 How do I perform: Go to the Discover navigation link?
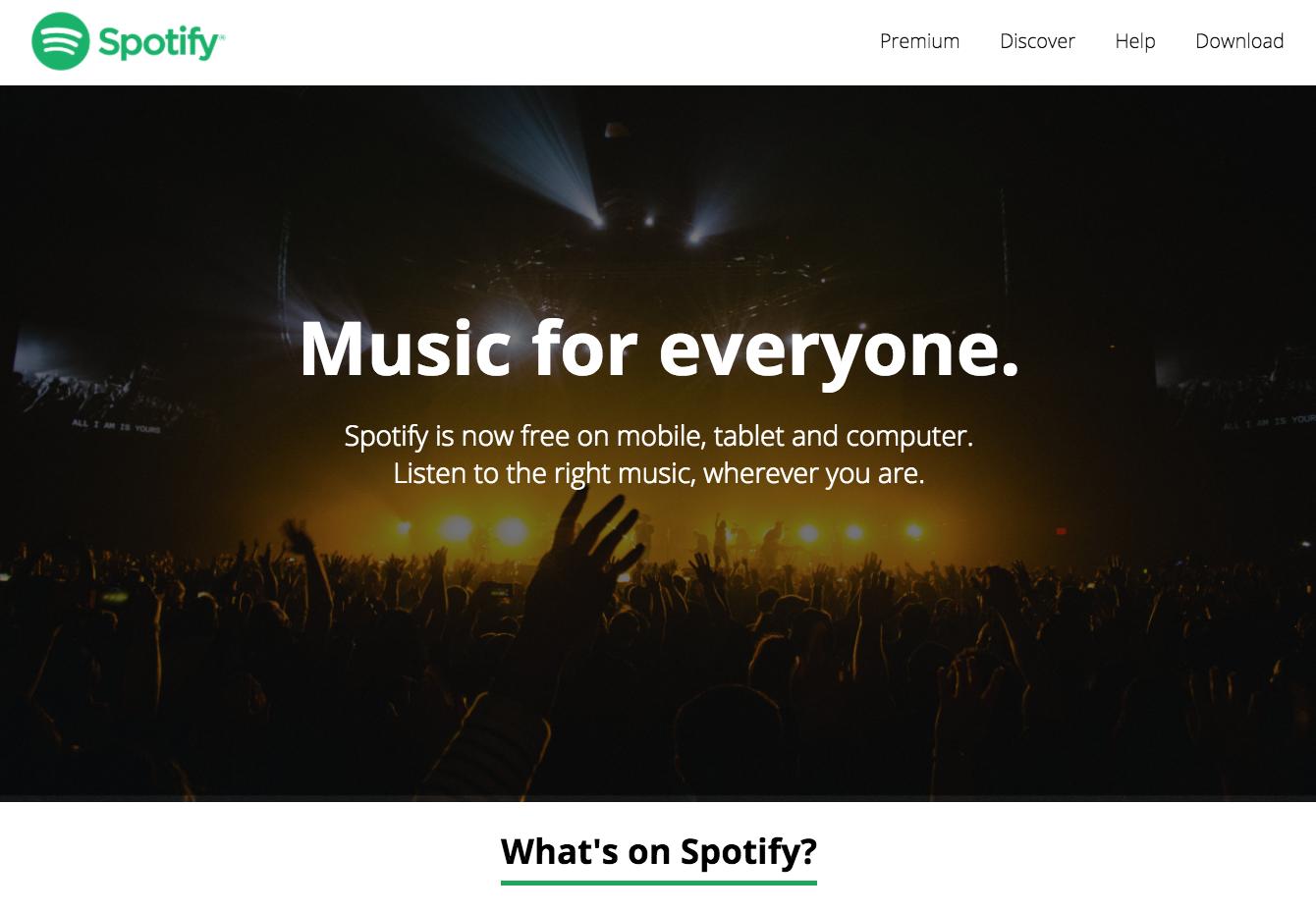click(x=1037, y=41)
